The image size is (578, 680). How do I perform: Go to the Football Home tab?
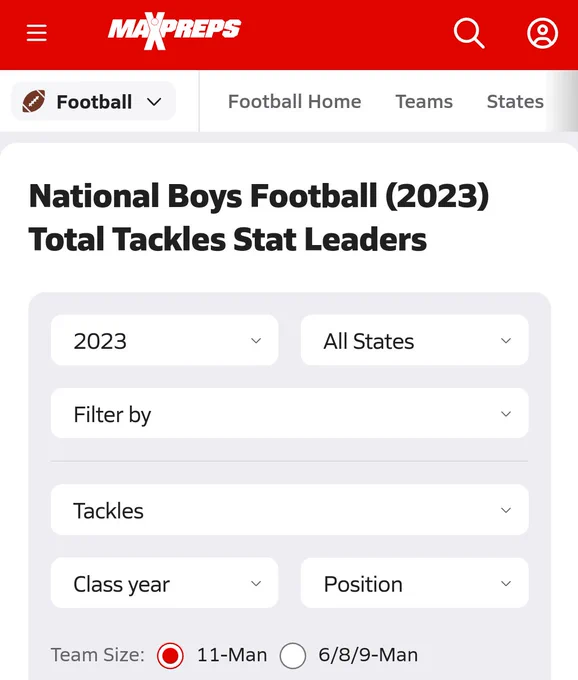pyautogui.click(x=294, y=102)
